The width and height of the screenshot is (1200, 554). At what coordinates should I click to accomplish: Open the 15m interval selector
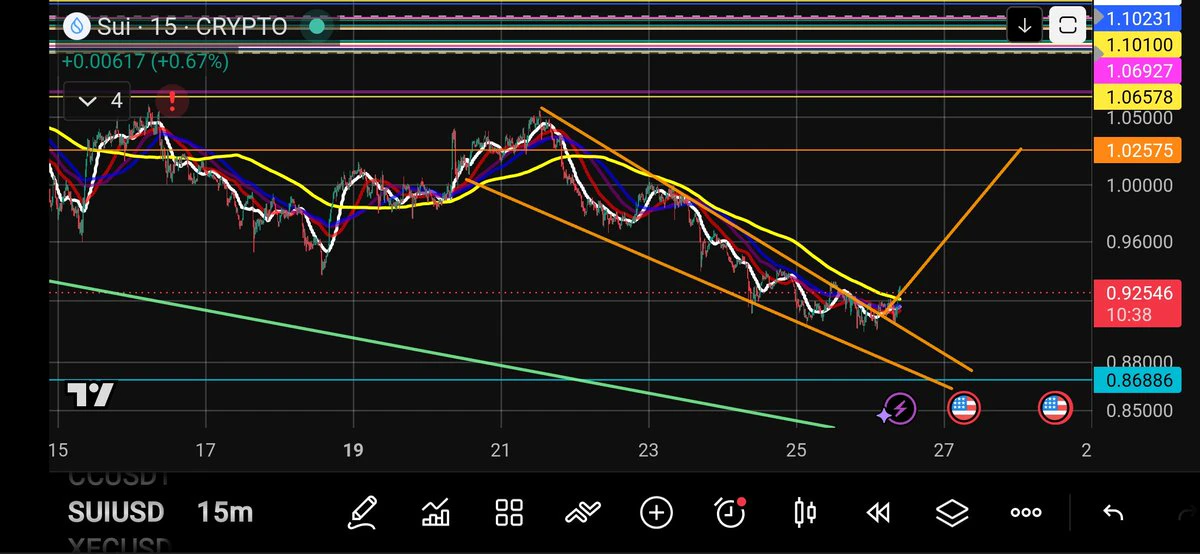(225, 513)
